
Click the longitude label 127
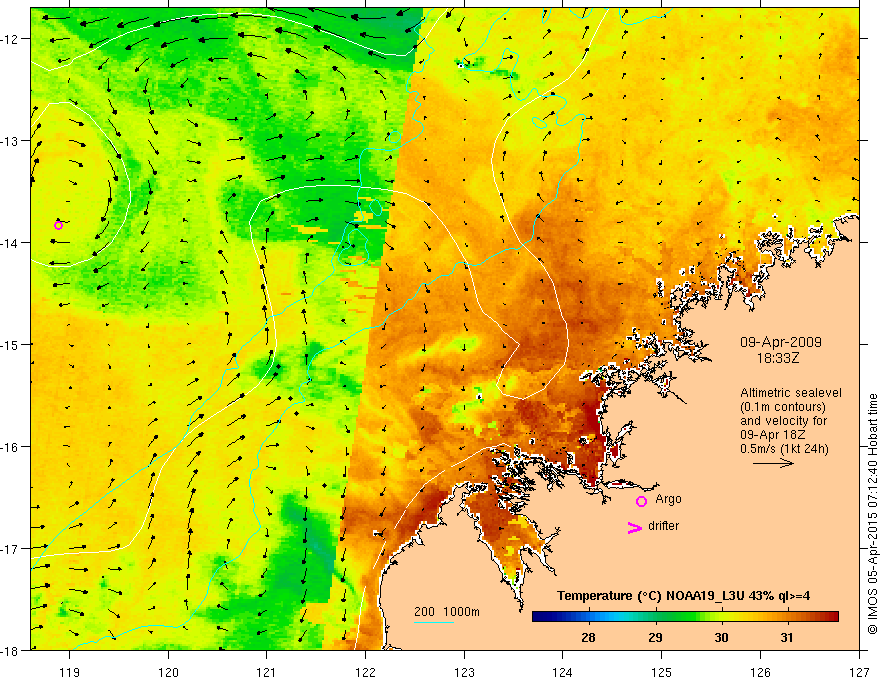click(859, 672)
